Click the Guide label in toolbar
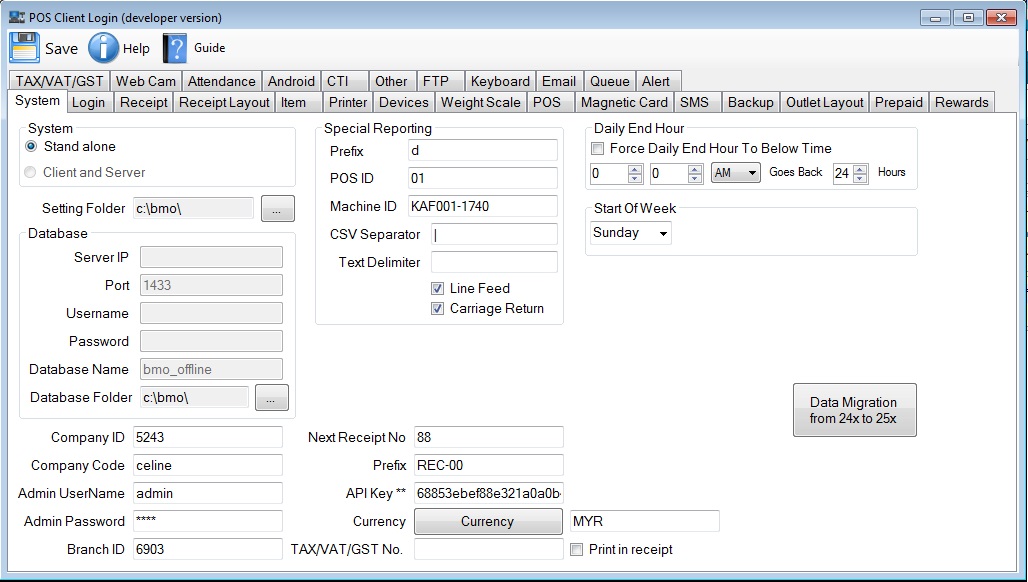 point(210,48)
